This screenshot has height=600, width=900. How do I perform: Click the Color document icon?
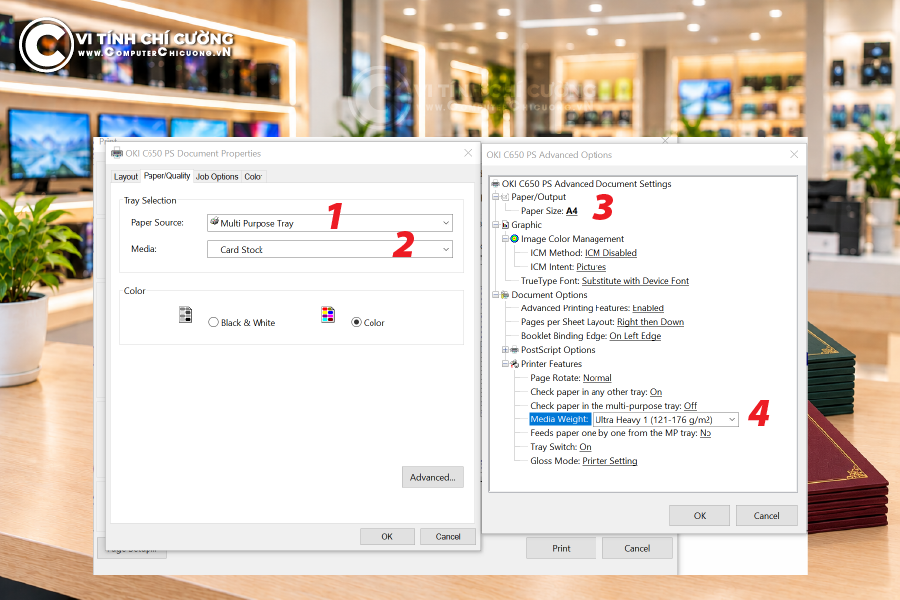[328, 315]
